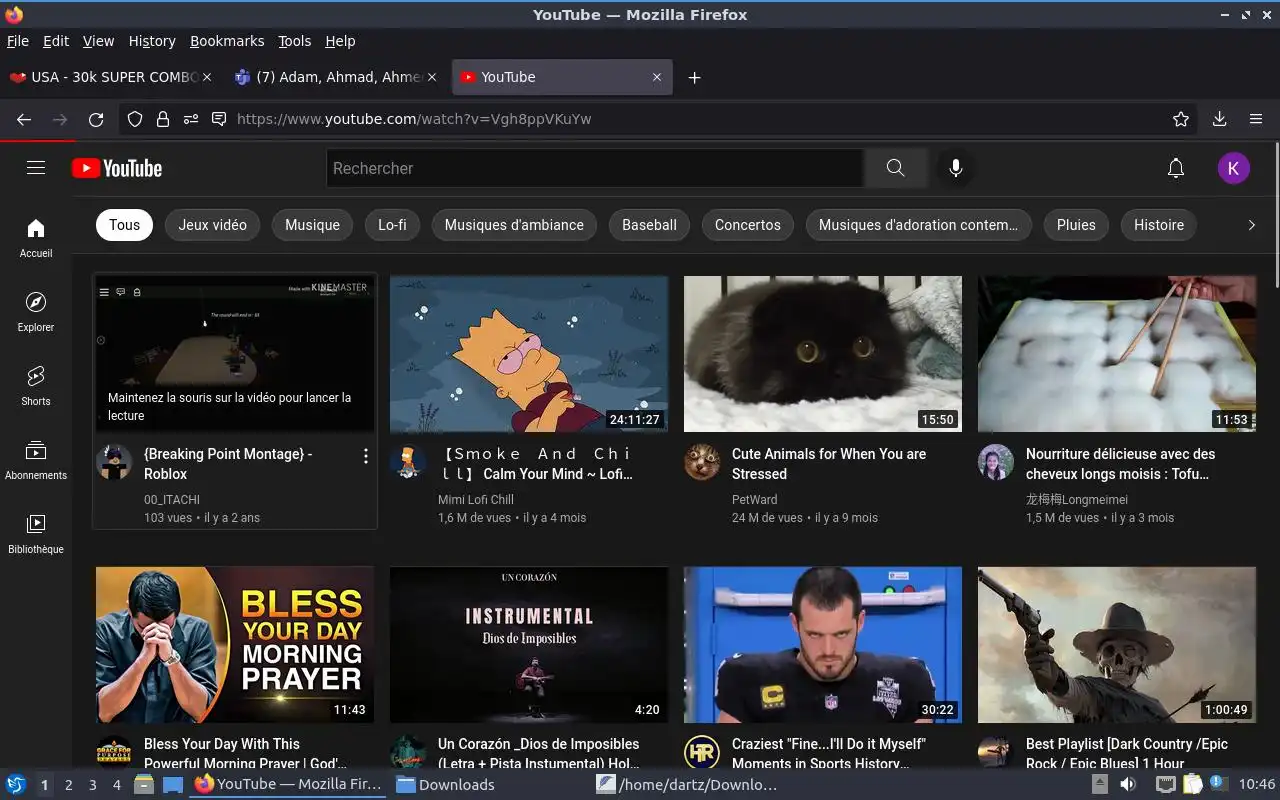
Task: Open Abonnements in the YouTube sidebar
Action: coord(36,460)
